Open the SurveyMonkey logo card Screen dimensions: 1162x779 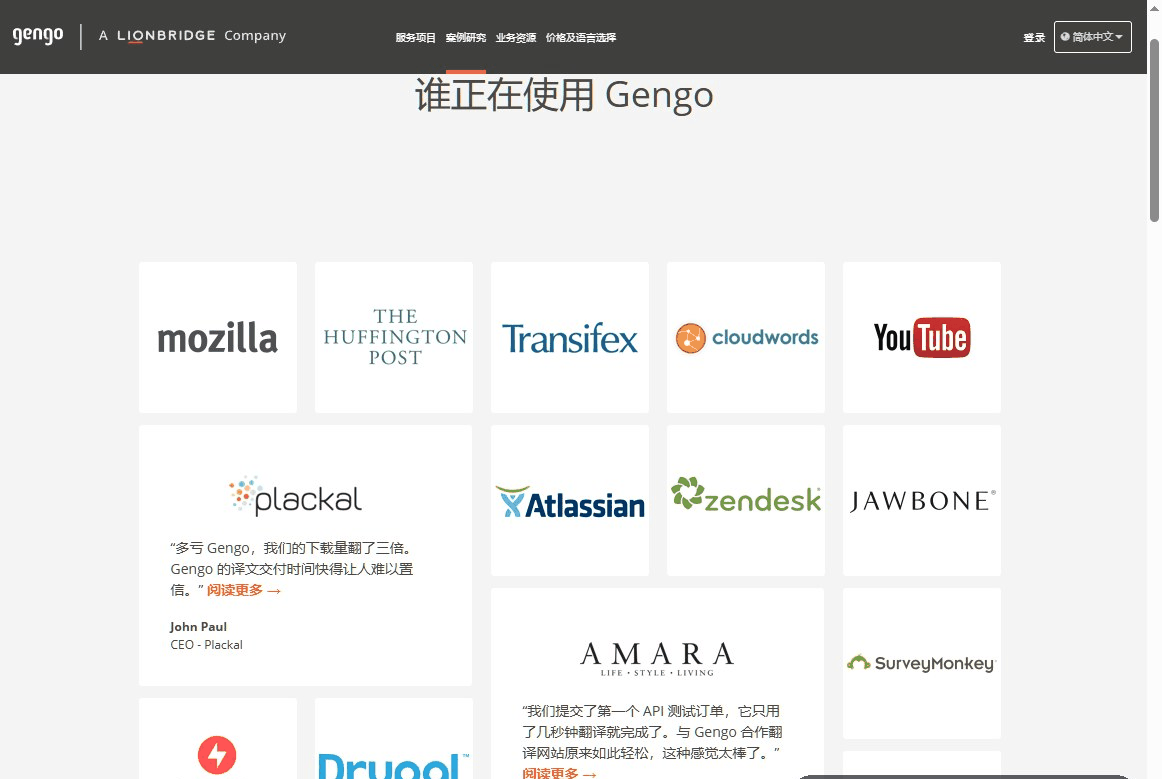tap(922, 663)
